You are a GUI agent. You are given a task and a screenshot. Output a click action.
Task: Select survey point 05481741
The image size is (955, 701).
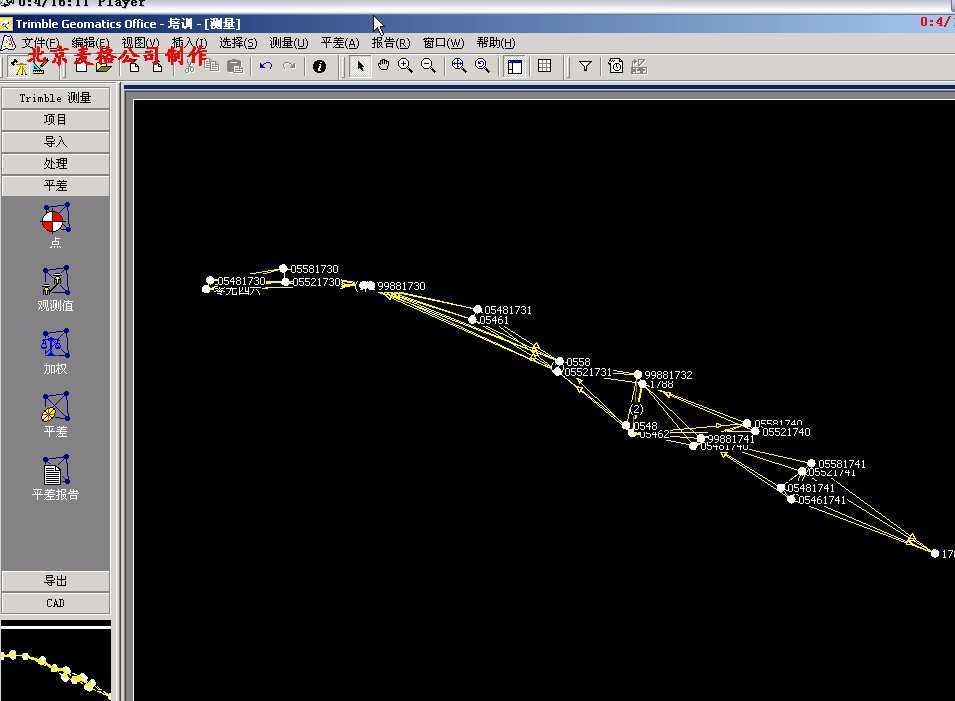(781, 488)
